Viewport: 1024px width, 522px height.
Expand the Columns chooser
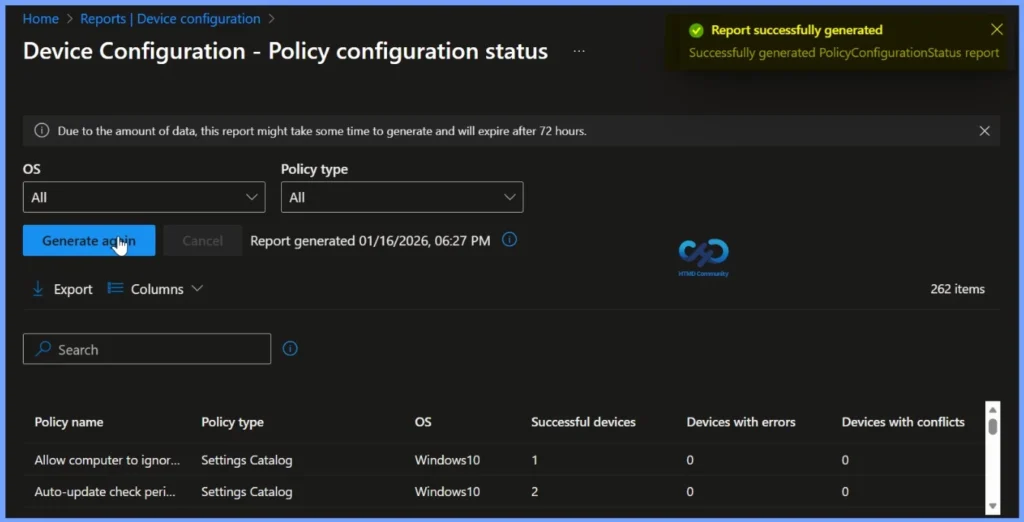pyautogui.click(x=155, y=289)
